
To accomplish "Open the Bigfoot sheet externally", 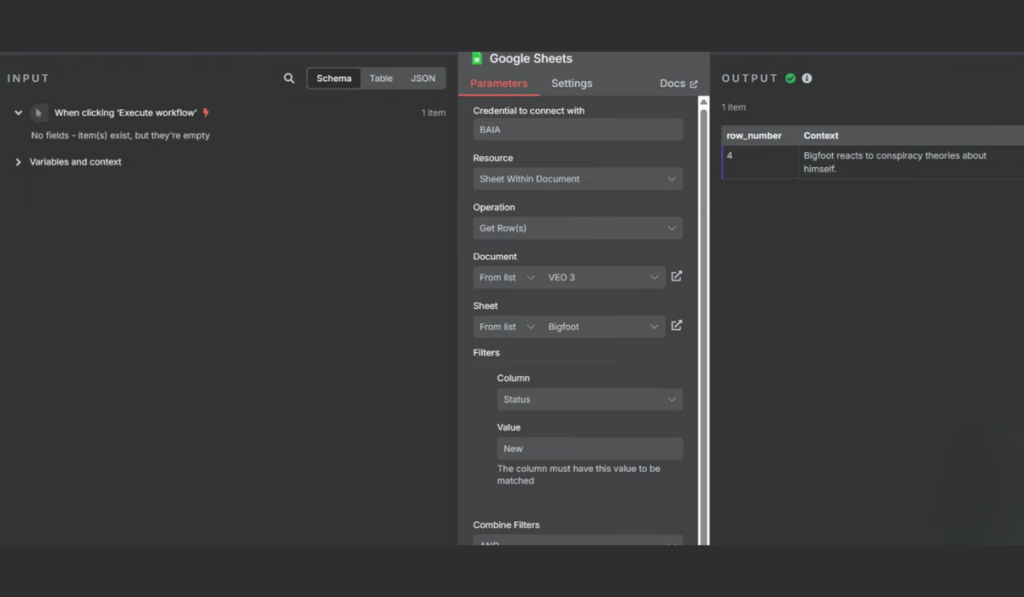I will [676, 325].
